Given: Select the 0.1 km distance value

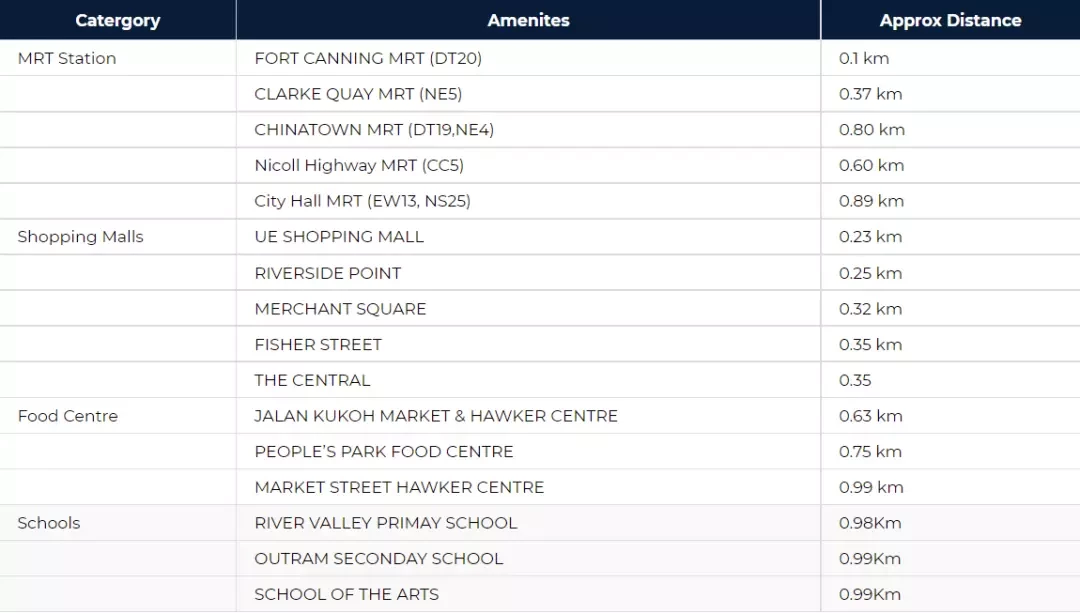Looking at the screenshot, I should pyautogui.click(x=864, y=59).
